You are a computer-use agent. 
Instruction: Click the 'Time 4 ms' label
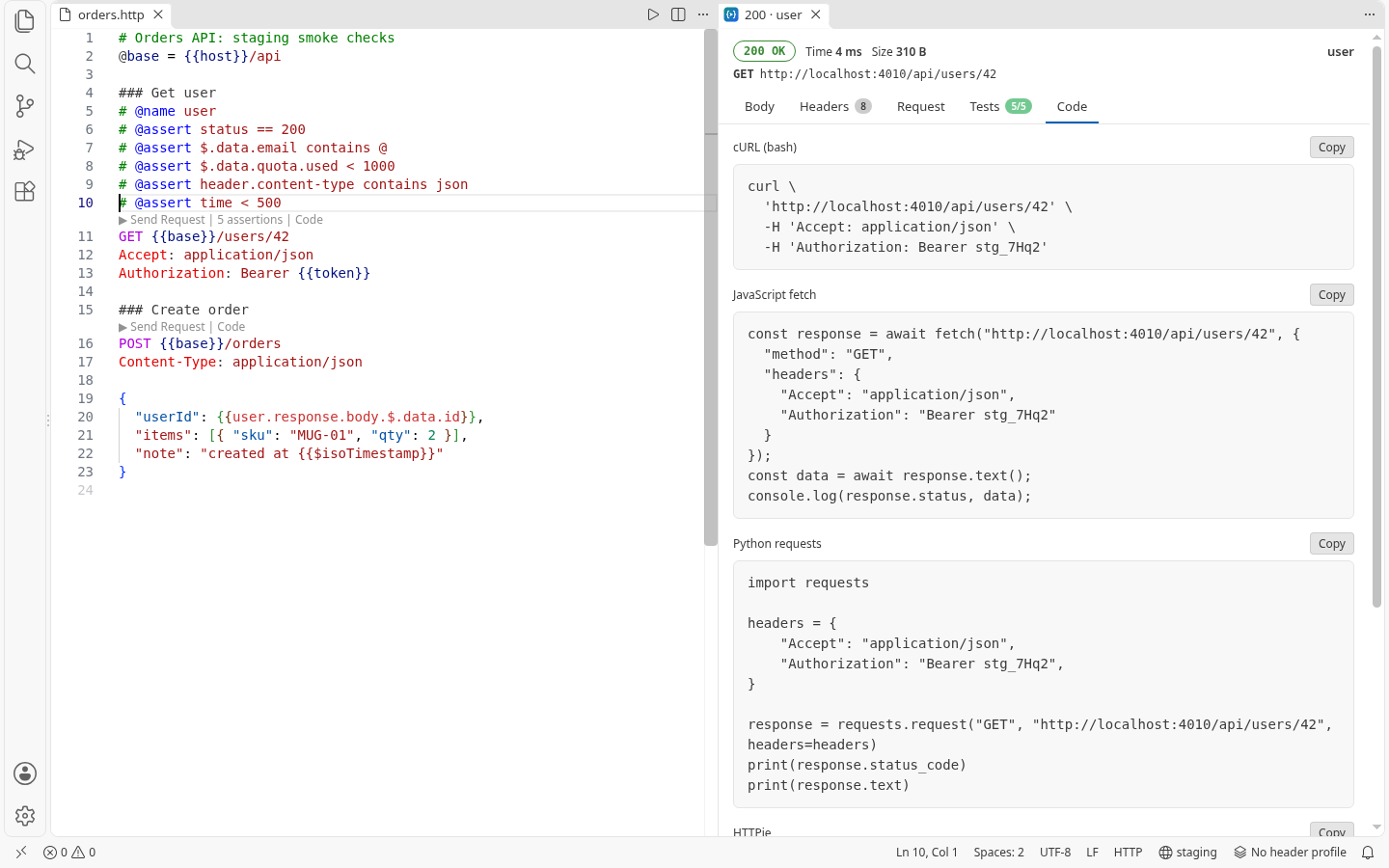833,52
